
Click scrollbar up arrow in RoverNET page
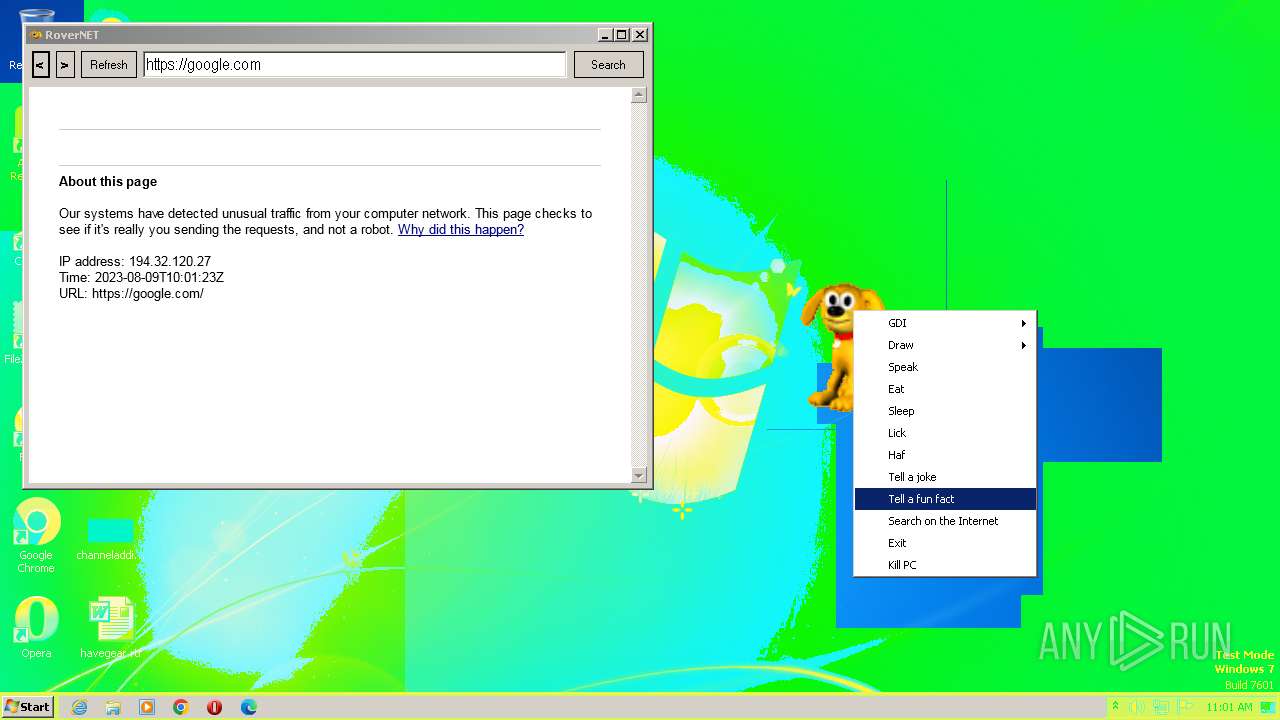pos(639,95)
